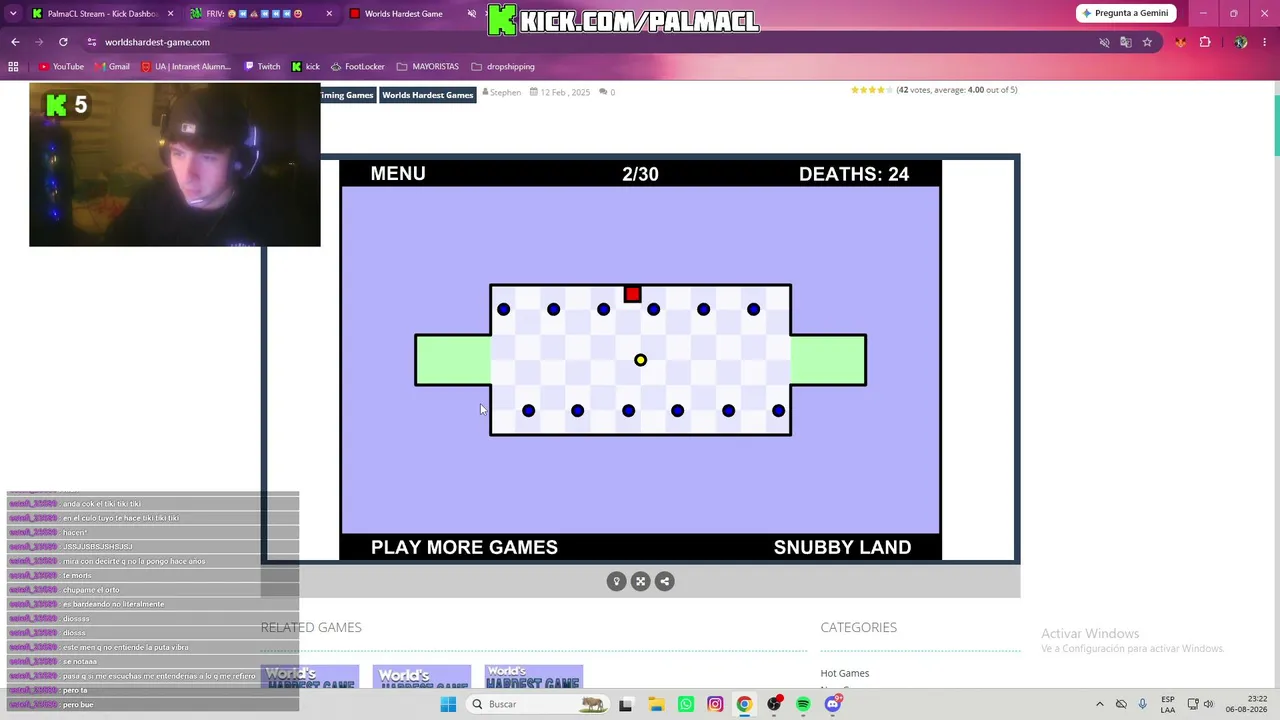The image size is (1280, 720).
Task: Open the first related game thumbnail
Action: click(310, 677)
